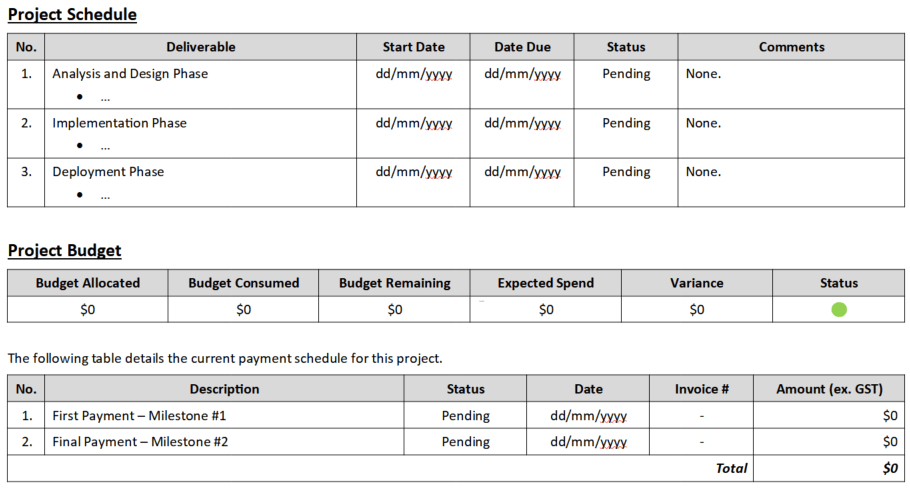The width and height of the screenshot is (910, 489).
Task: Click the Project Schedule heading
Action: pyautogui.click(x=72, y=15)
